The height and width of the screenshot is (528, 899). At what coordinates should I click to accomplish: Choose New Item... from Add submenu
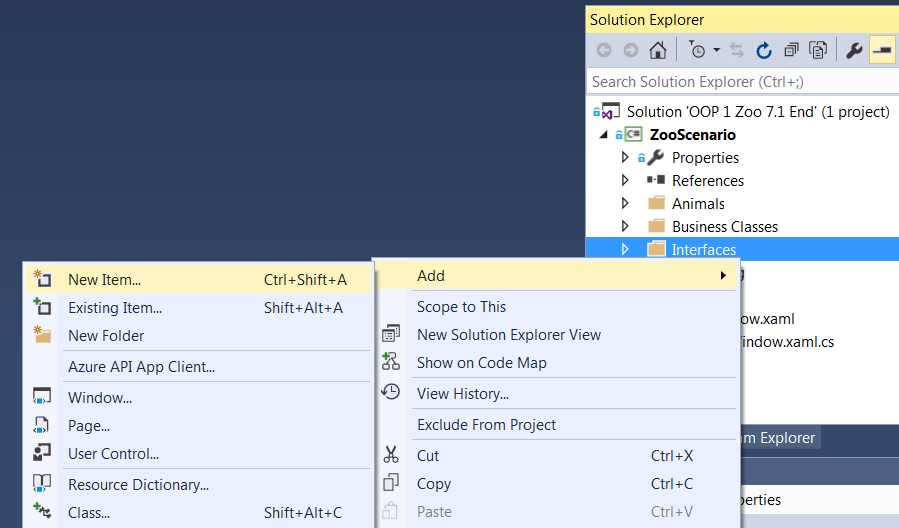tap(104, 280)
